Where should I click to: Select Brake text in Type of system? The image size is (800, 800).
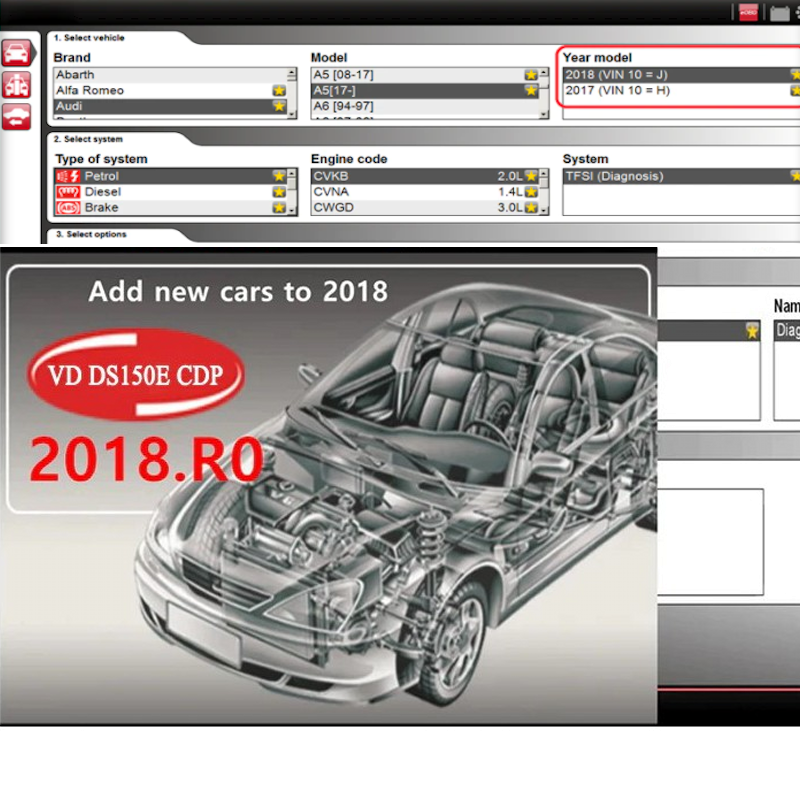tap(102, 208)
